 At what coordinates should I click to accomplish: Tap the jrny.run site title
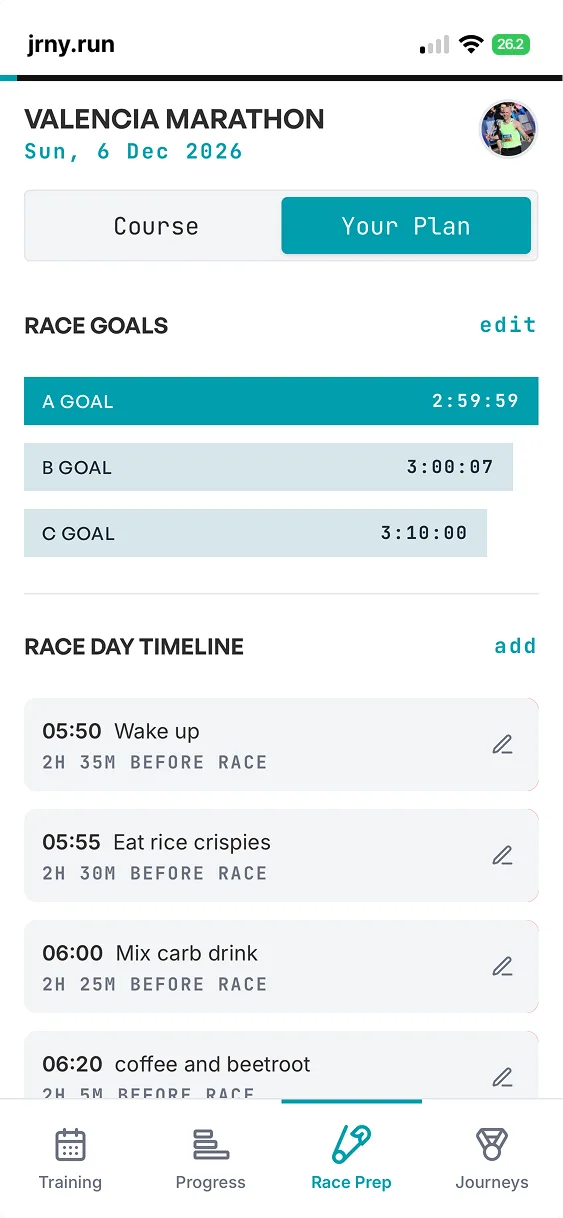(71, 45)
